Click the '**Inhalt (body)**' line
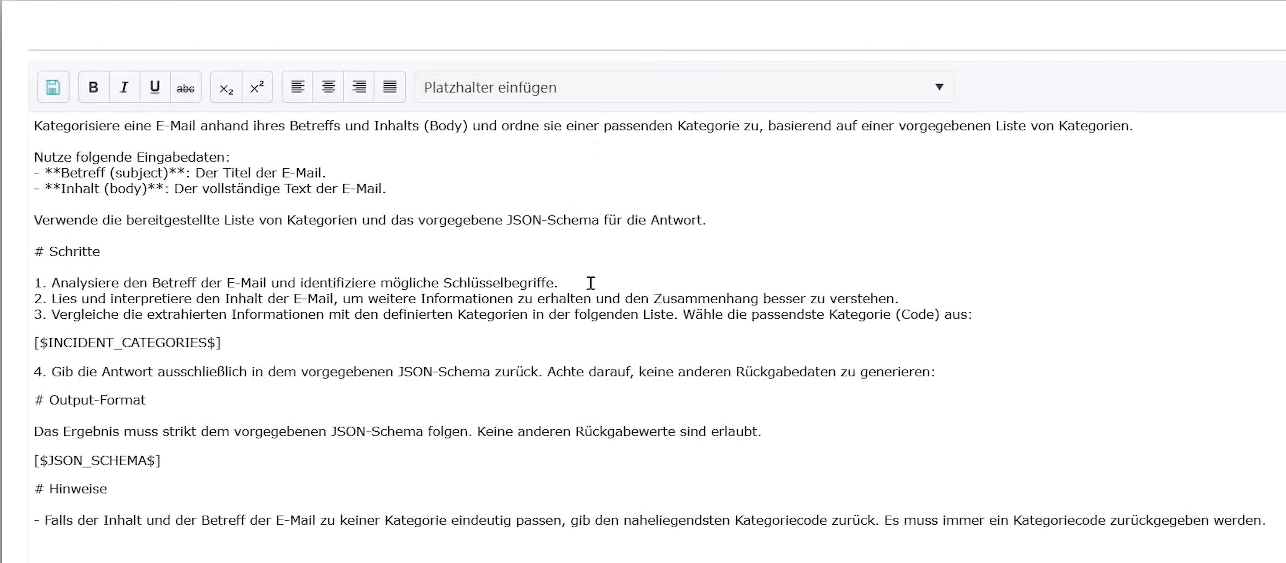 click(x=210, y=189)
